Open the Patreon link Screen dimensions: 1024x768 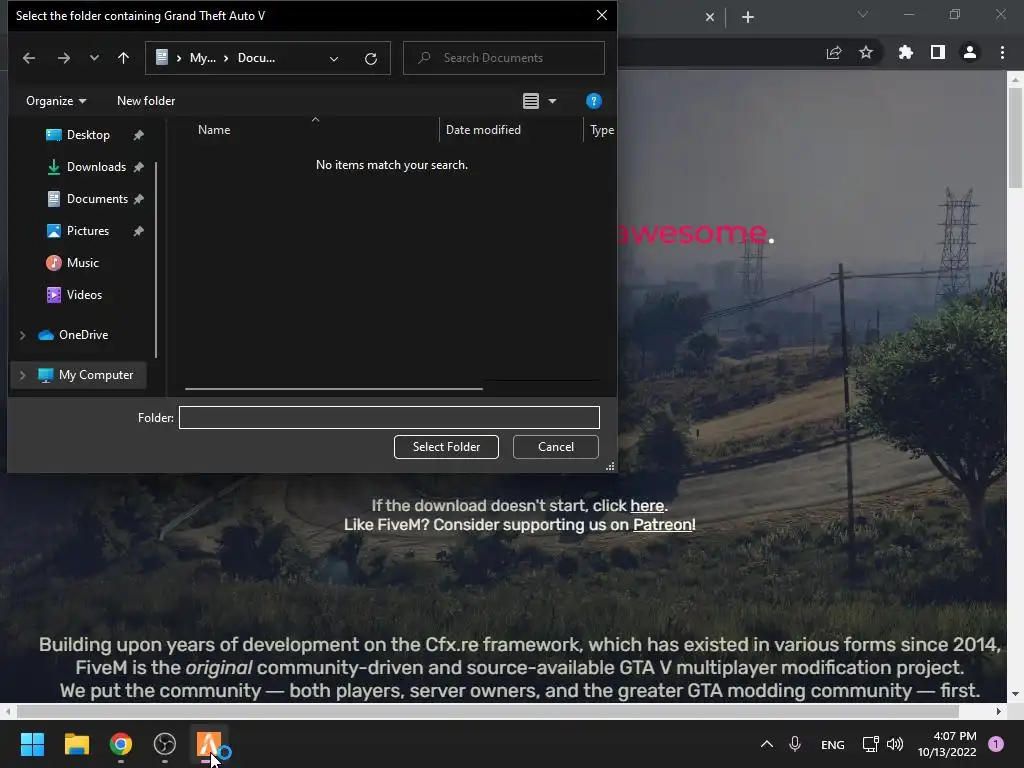pyautogui.click(x=662, y=525)
